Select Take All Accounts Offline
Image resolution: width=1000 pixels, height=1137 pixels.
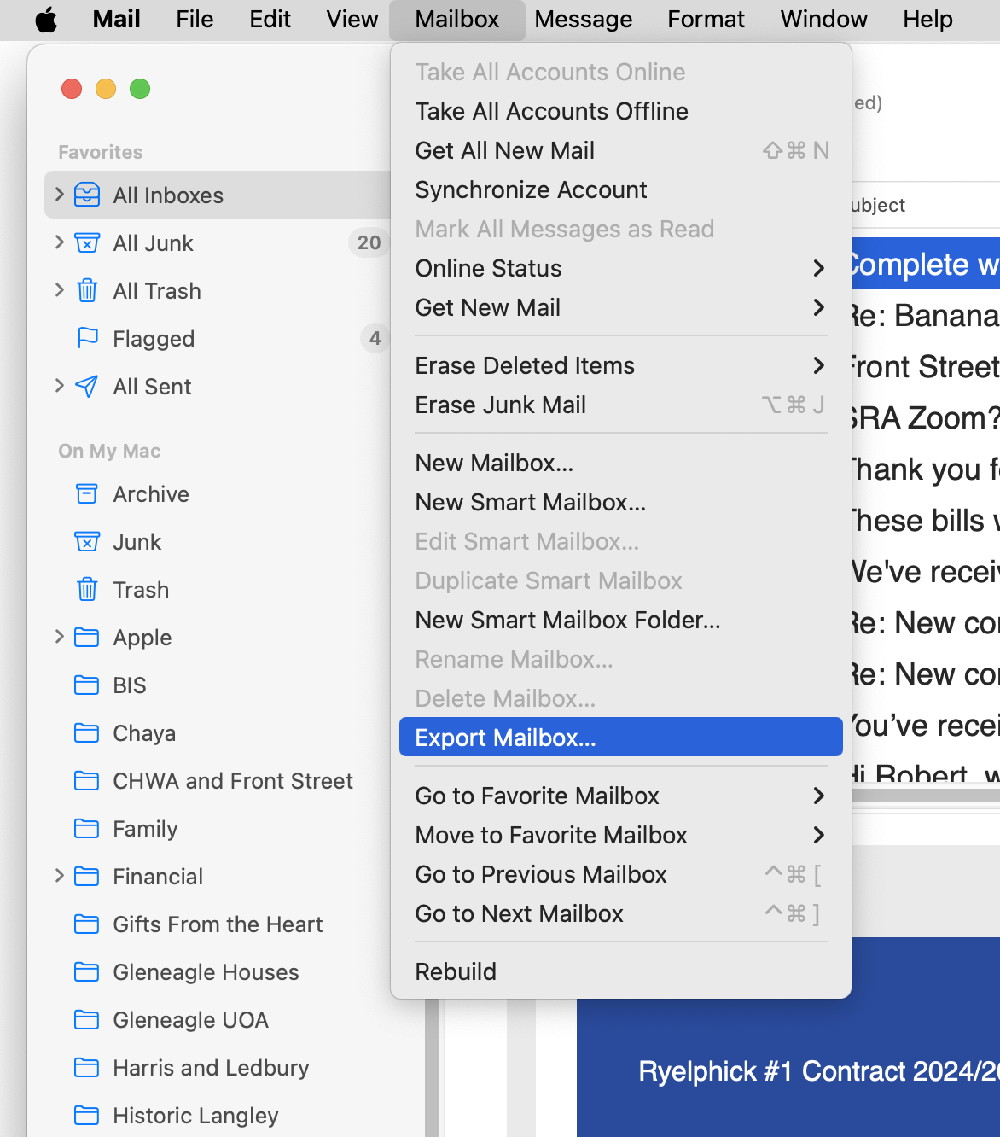621,111
